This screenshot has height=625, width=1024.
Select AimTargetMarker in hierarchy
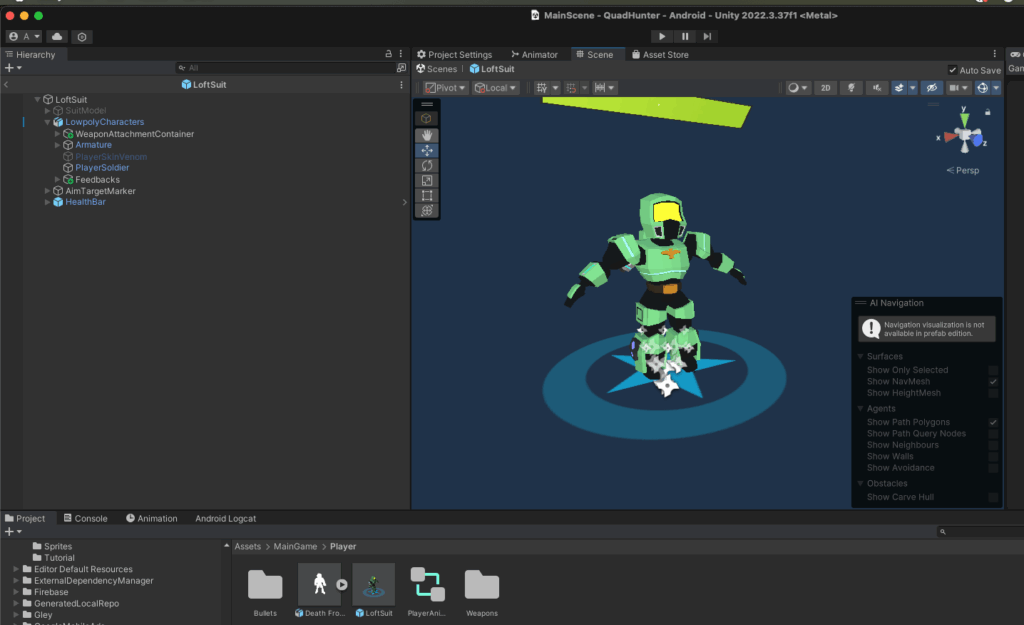[x=100, y=191]
